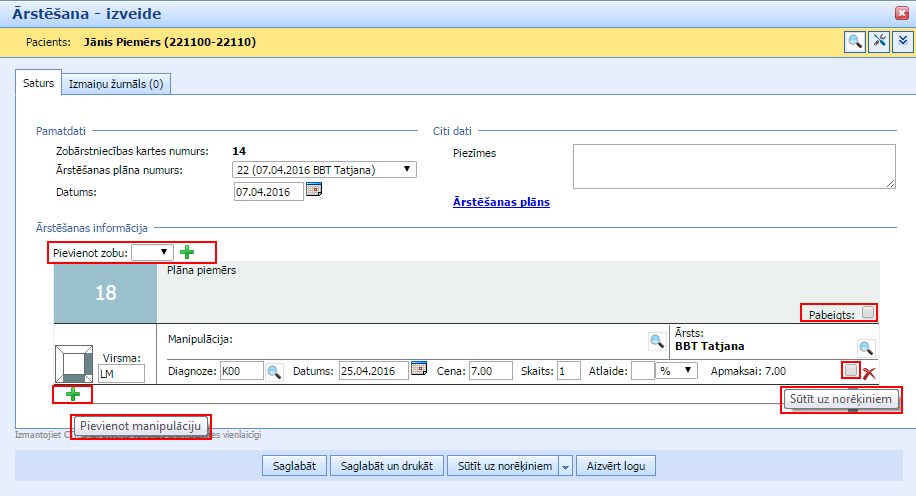Click the magnifier icon in patient header
Screen dimensions: 916x496
point(855,41)
